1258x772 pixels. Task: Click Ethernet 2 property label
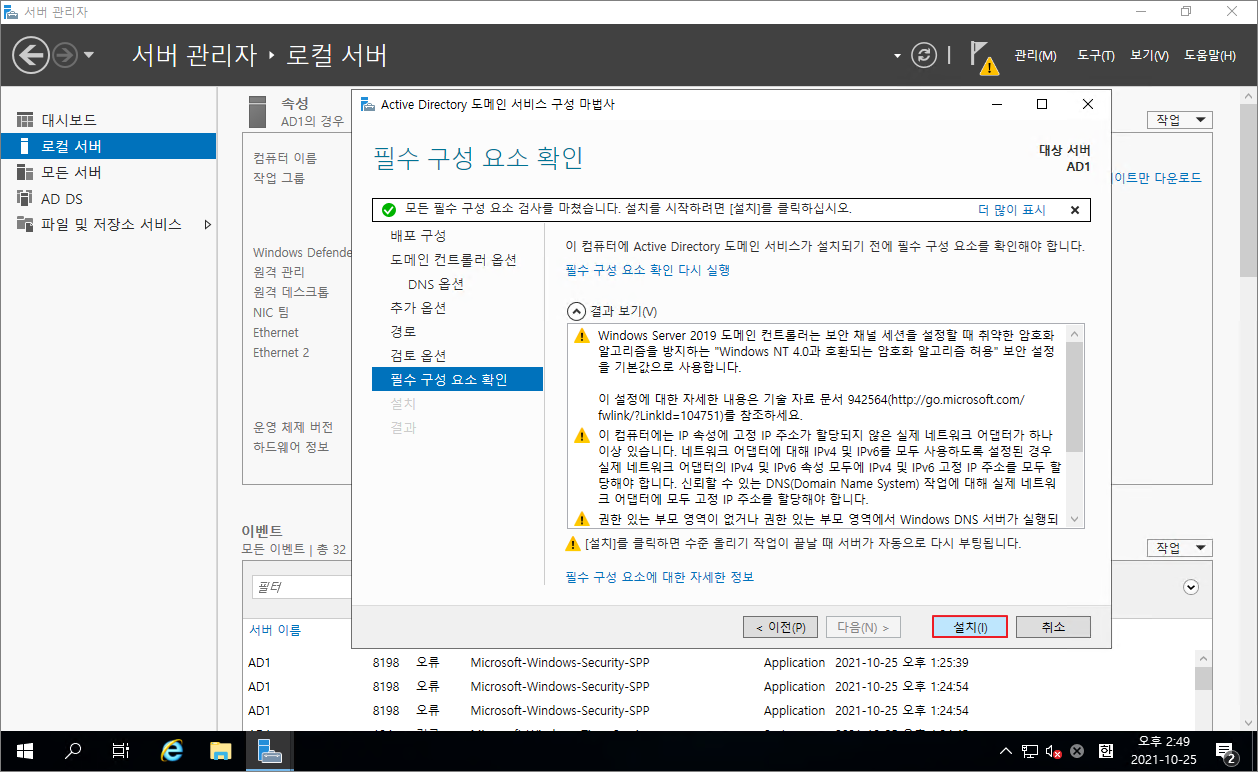[281, 353]
